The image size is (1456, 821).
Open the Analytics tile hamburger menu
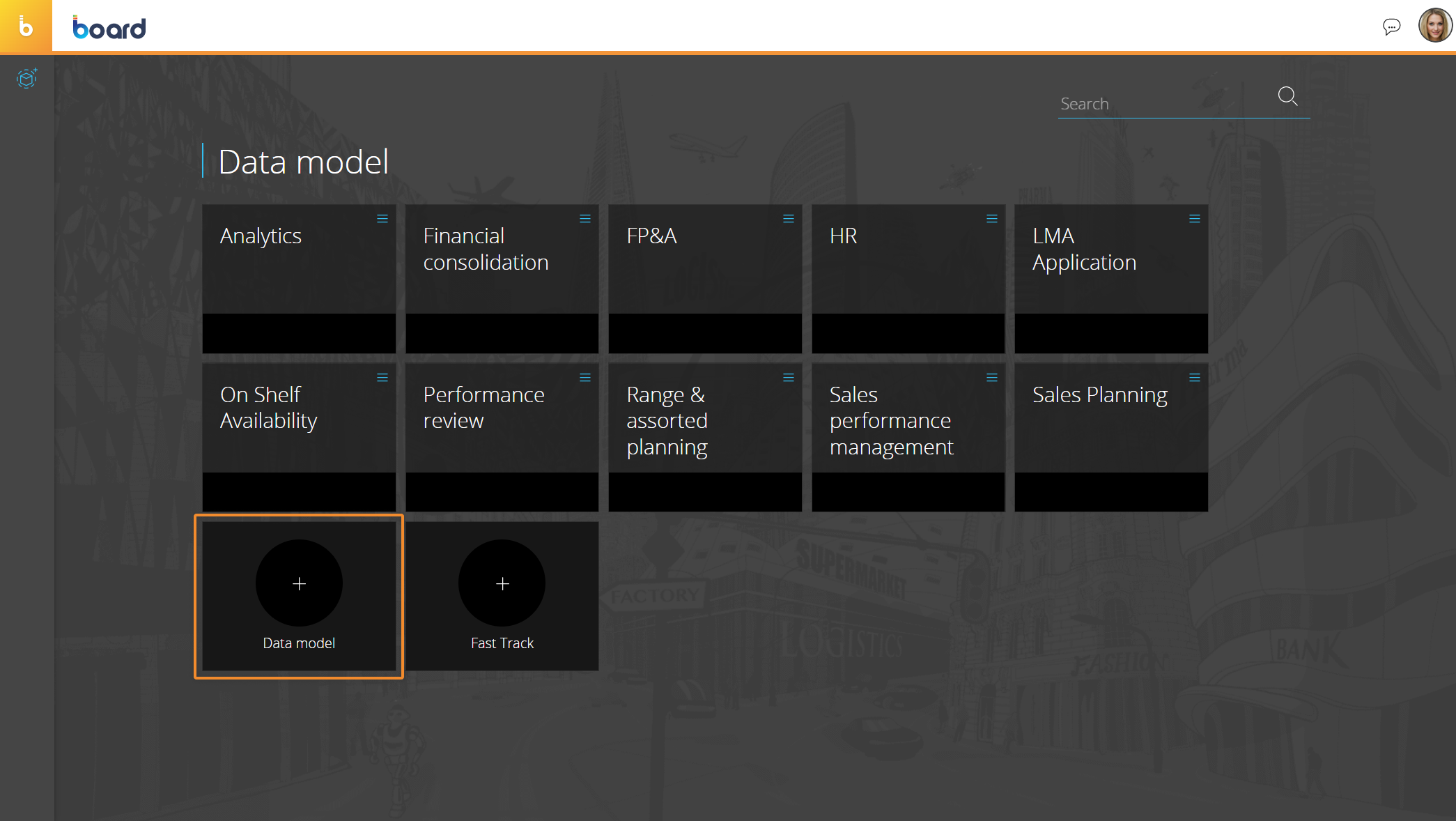(382, 219)
